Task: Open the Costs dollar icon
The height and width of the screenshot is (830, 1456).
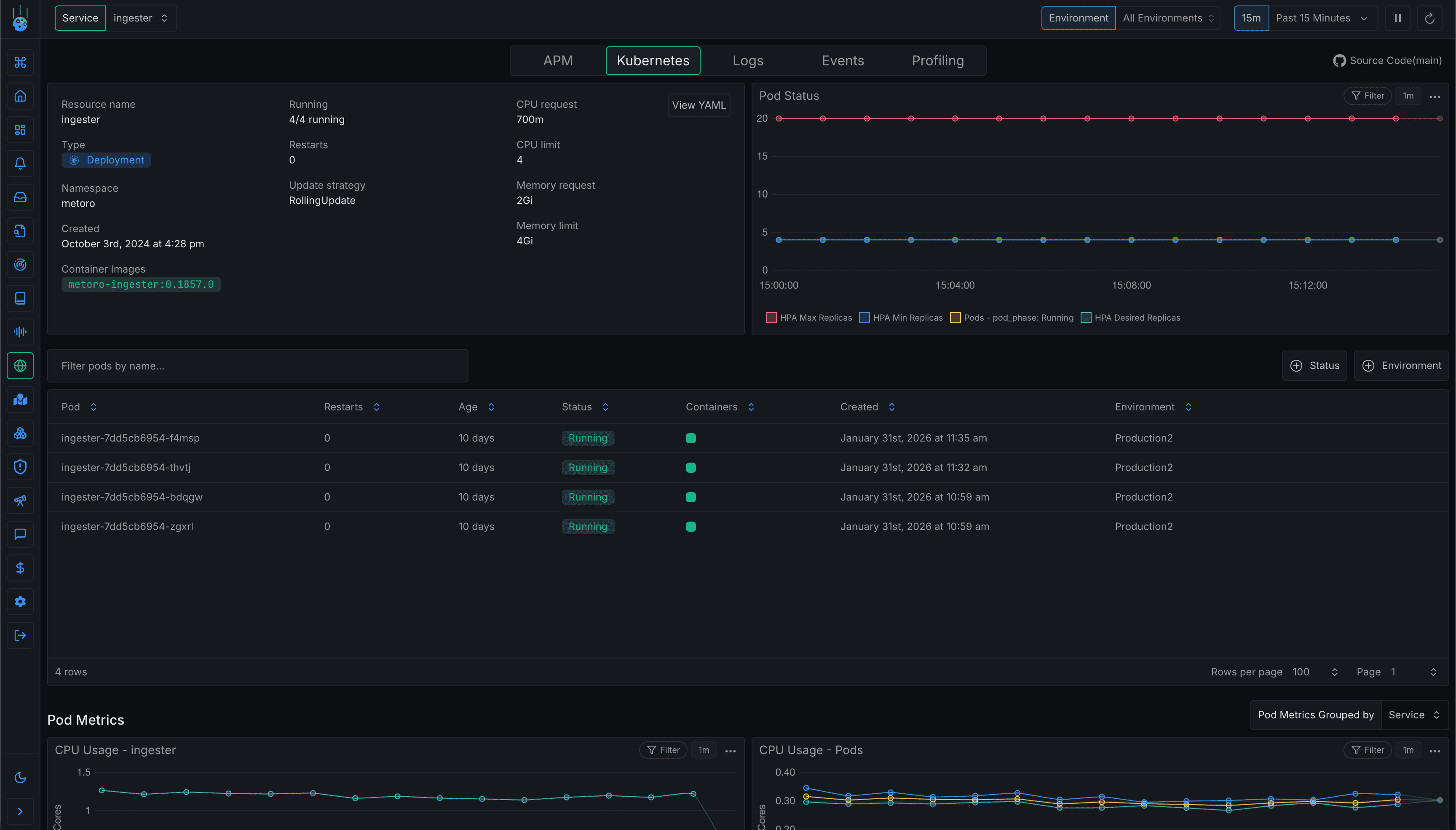Action: tap(20, 568)
